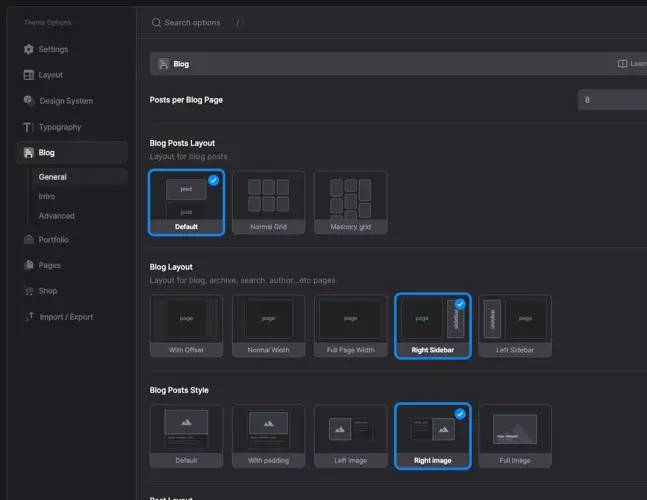This screenshot has width=647, height=500.
Task: Select General submenu item under Blog
Action: click(52, 177)
